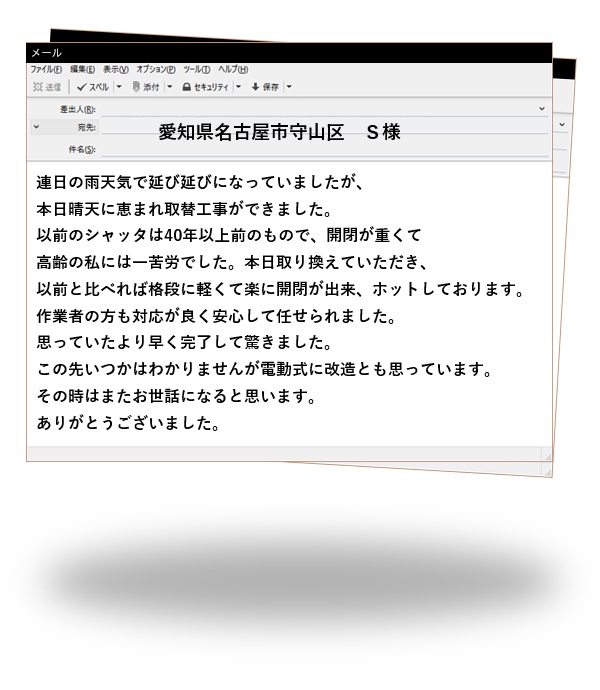Click the セキュリティ lock button
Screen dimensions: 600x690
206,87
